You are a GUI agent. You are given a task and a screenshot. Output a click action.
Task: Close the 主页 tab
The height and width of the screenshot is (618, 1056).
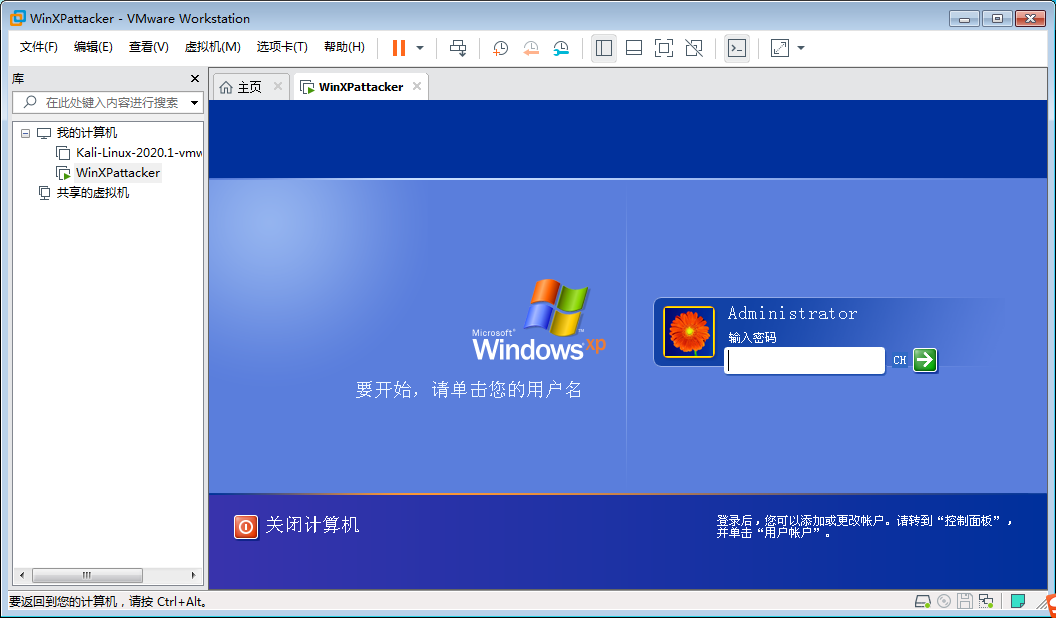click(x=277, y=86)
